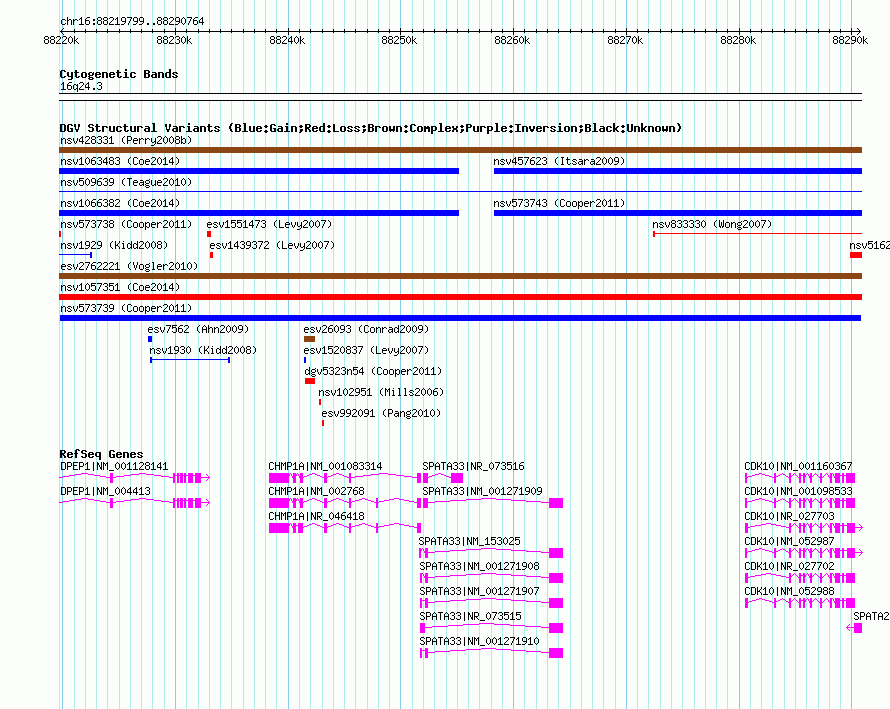Open transcript CDK10|NM_052988
The image size is (890, 709).
pyautogui.click(x=790, y=591)
